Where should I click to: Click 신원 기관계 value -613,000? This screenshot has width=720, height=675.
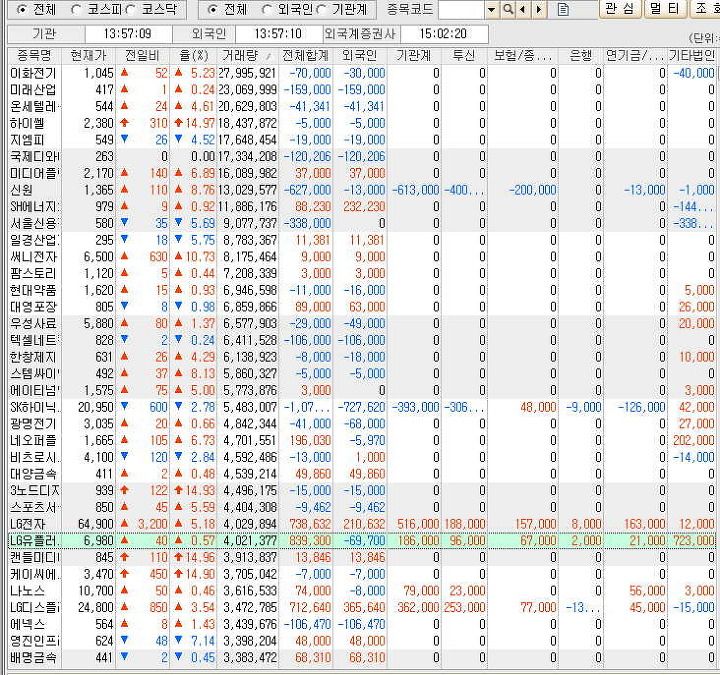(416, 190)
